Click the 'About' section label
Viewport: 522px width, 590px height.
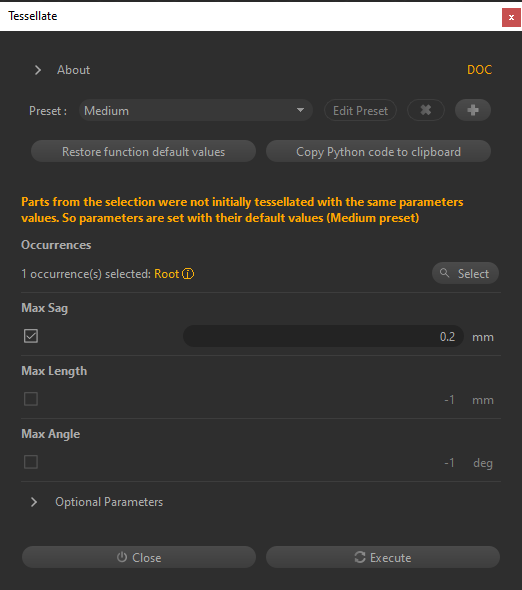(73, 70)
